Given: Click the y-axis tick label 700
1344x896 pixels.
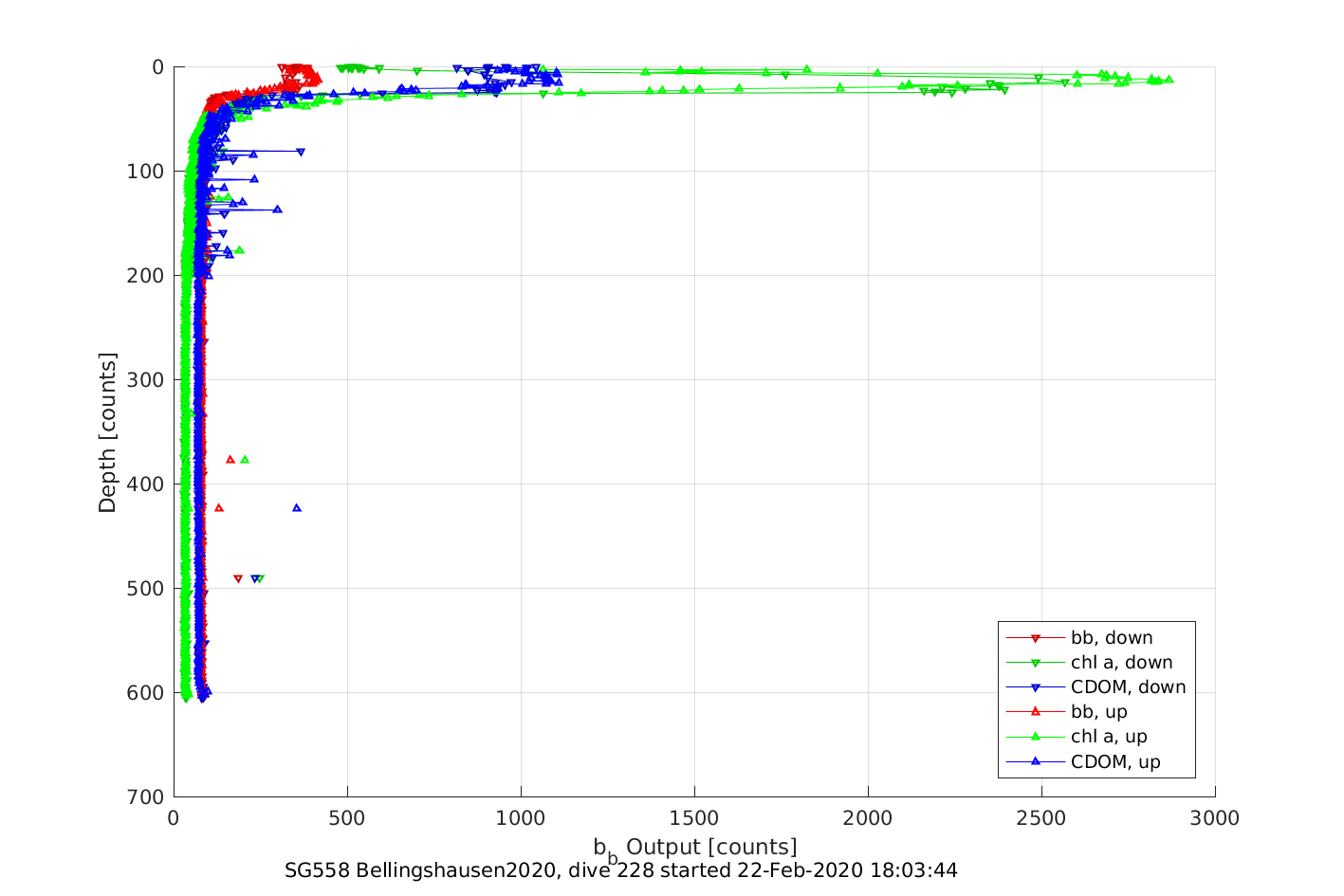Looking at the screenshot, I should [x=147, y=797].
